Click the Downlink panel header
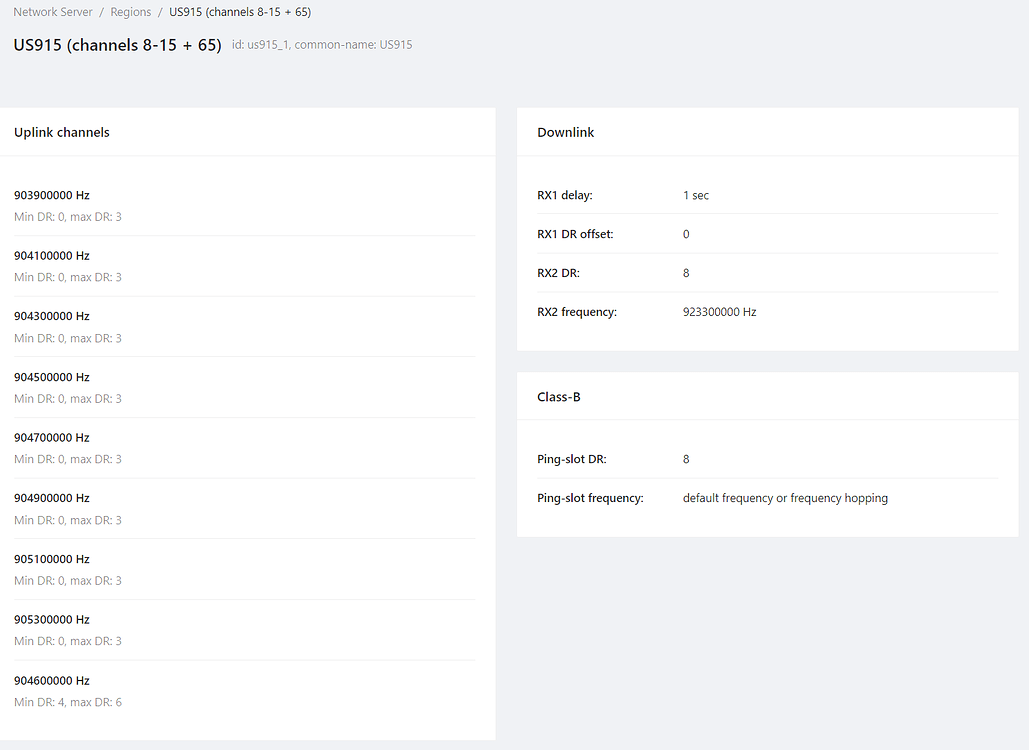The height and width of the screenshot is (750, 1029). tap(565, 131)
